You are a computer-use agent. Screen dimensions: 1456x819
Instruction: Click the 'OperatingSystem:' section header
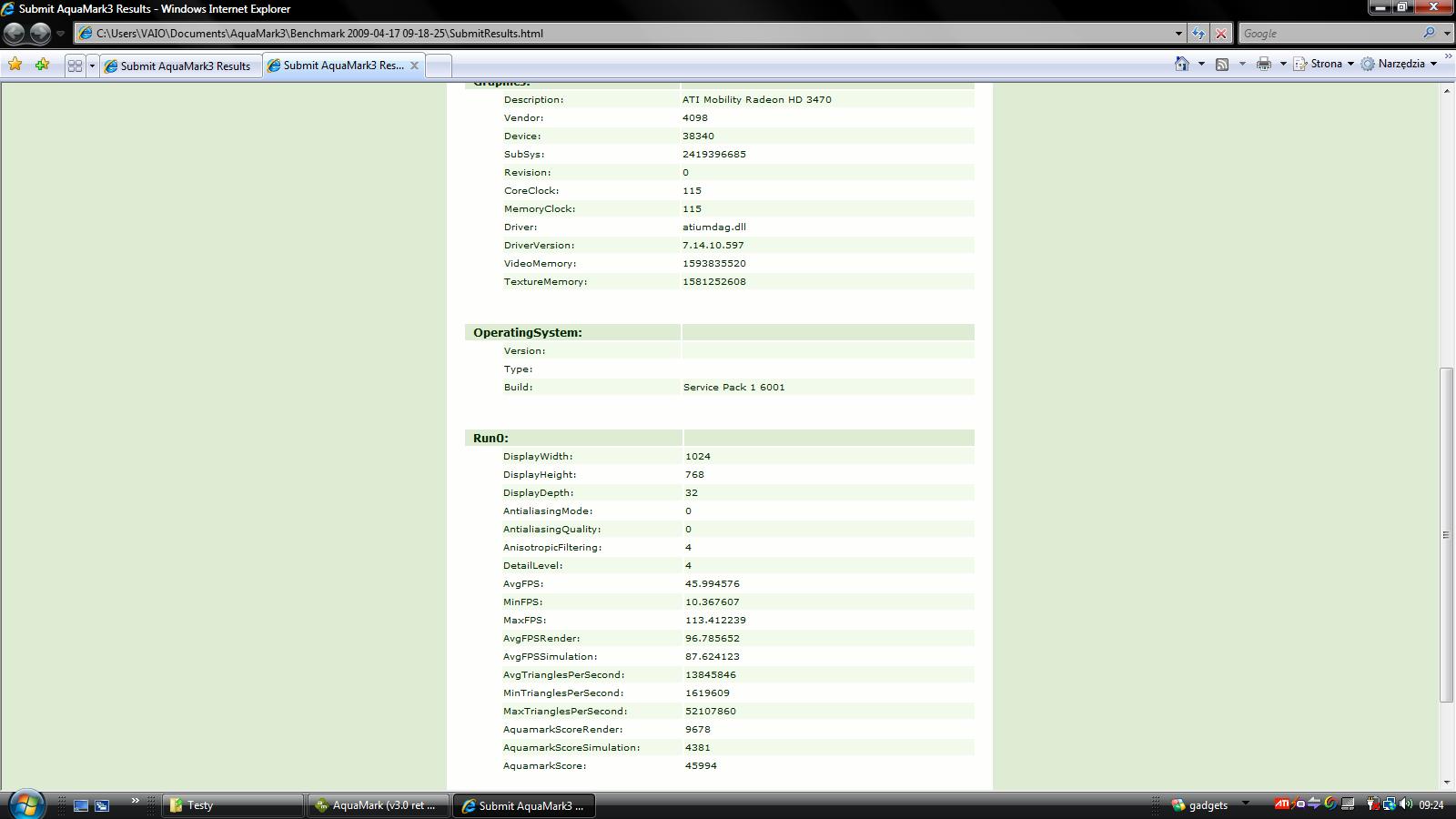[527, 333]
